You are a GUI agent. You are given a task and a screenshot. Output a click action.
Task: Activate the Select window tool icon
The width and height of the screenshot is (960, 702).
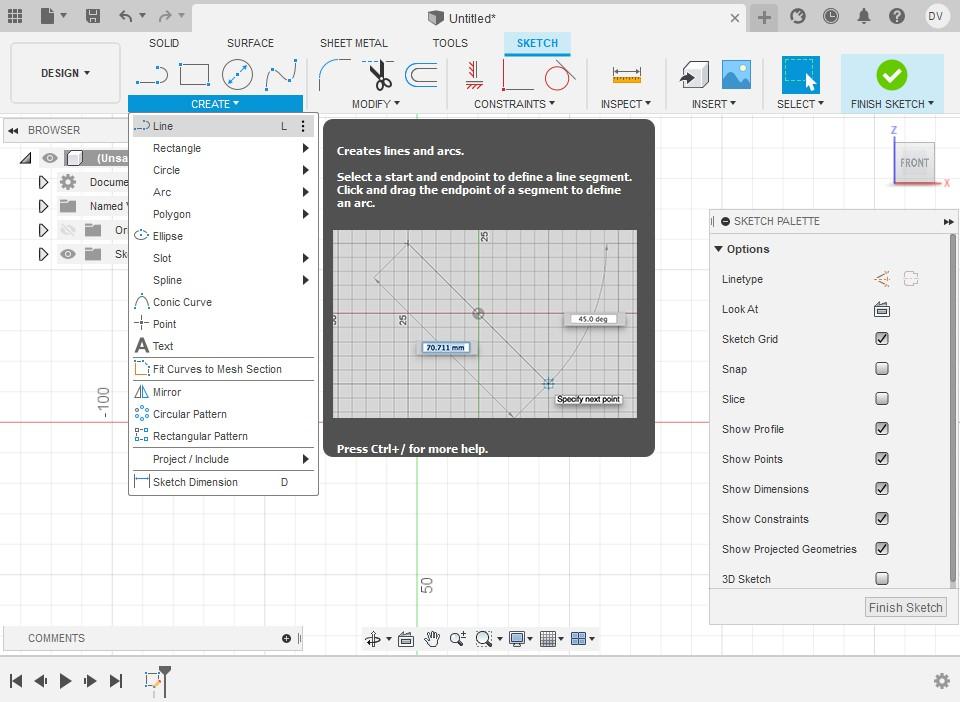(x=800, y=75)
